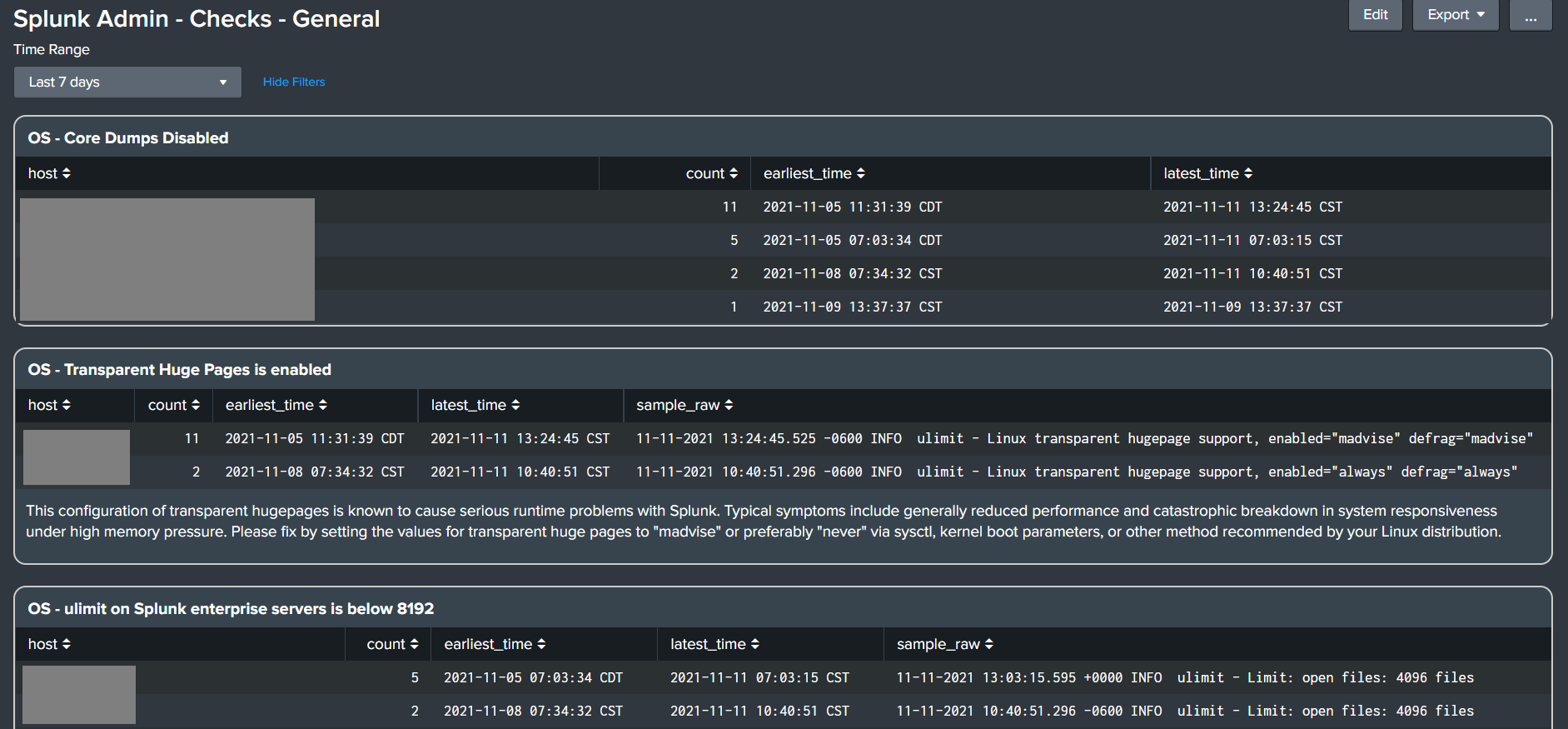Click sample_raw starting 11-11-2021 13:03:15.595 +0000

tap(1185, 677)
